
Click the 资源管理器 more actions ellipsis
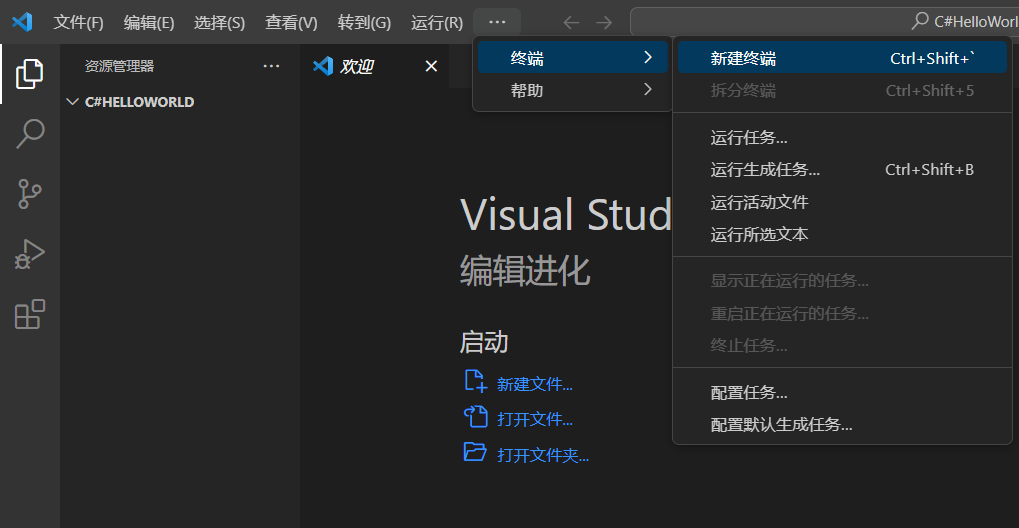271,66
